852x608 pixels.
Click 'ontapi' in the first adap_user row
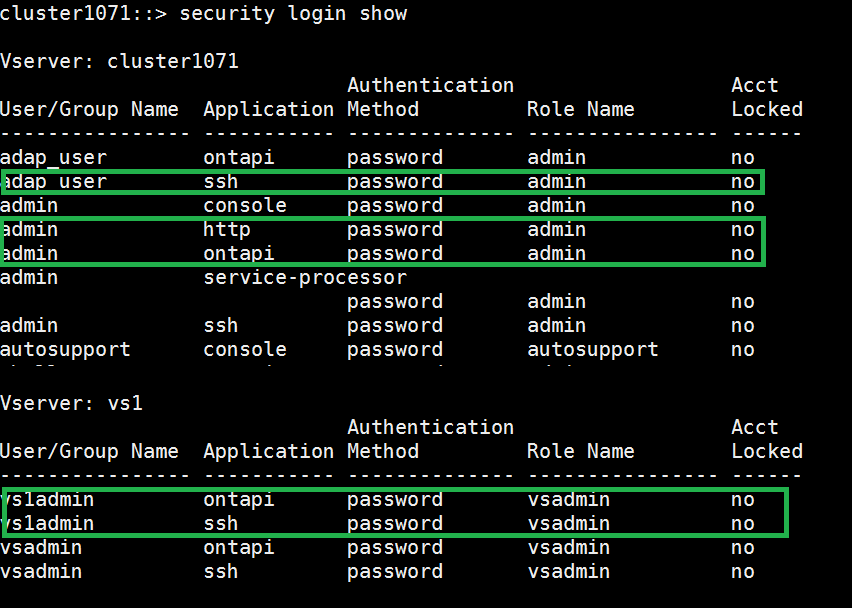[x=238, y=157]
